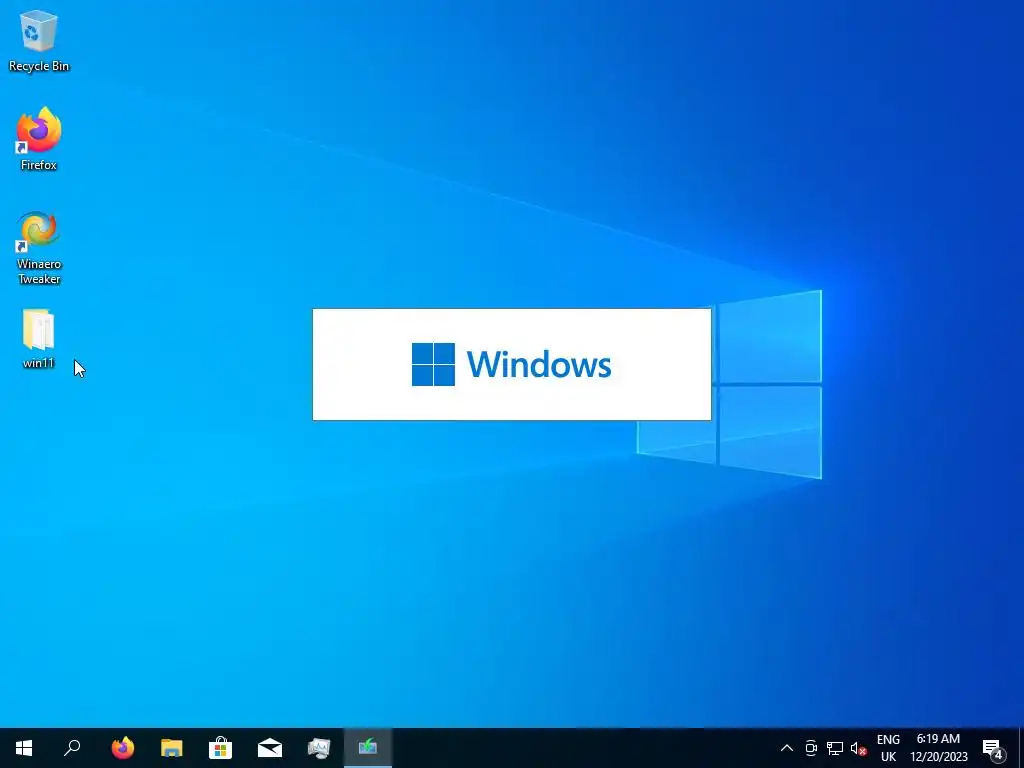
Task: Launch Firefox from the taskbar
Action: pyautogui.click(x=123, y=748)
